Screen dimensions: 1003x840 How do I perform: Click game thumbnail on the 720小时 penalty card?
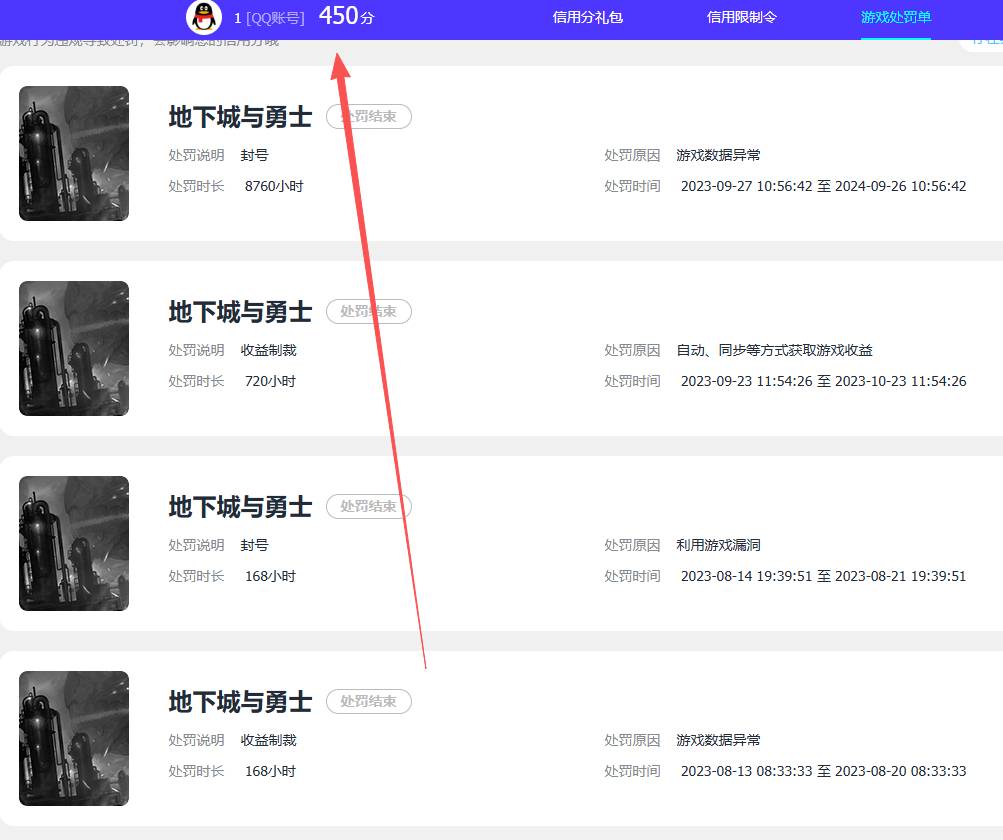[74, 348]
